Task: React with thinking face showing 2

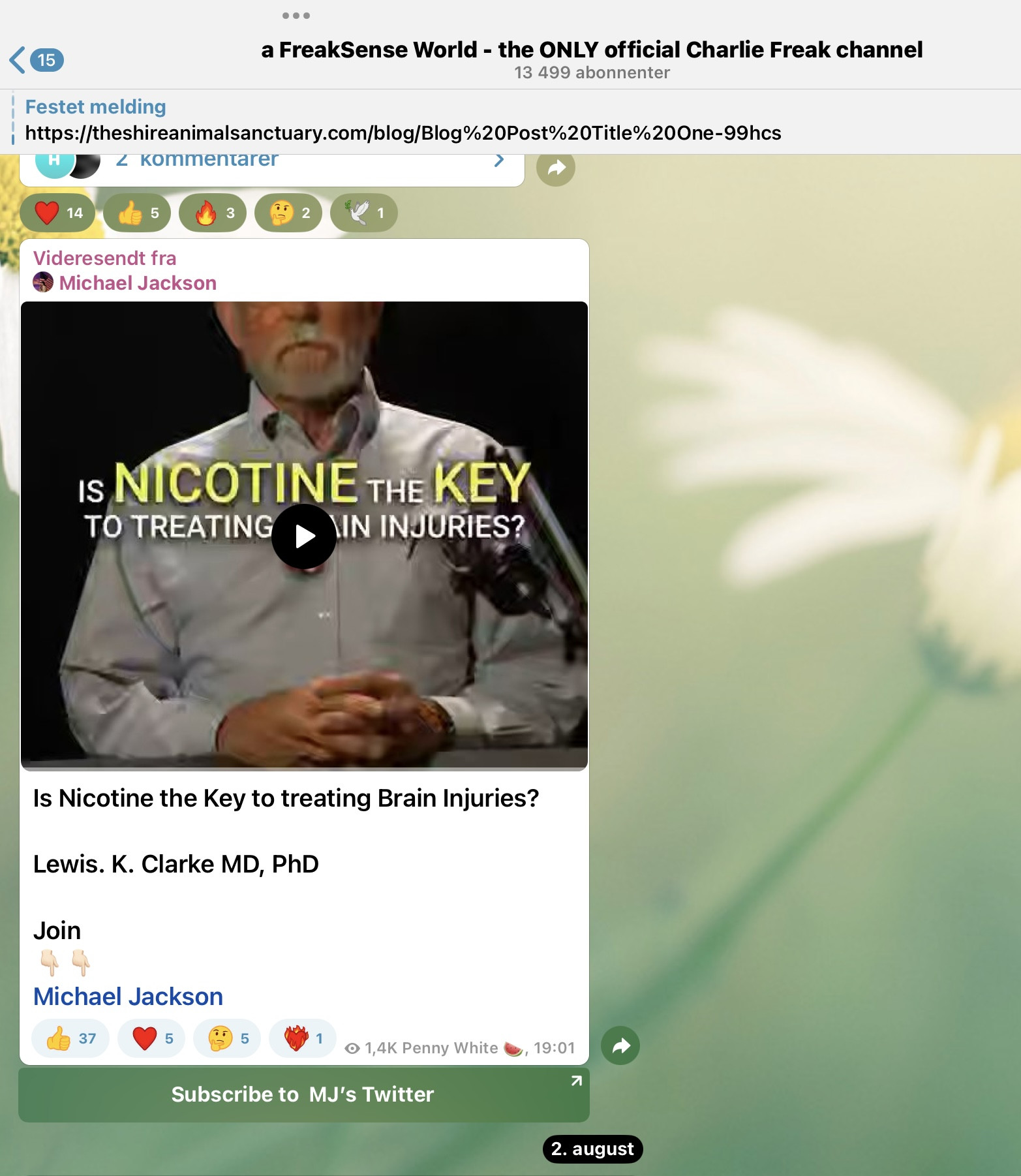Action: [x=288, y=213]
